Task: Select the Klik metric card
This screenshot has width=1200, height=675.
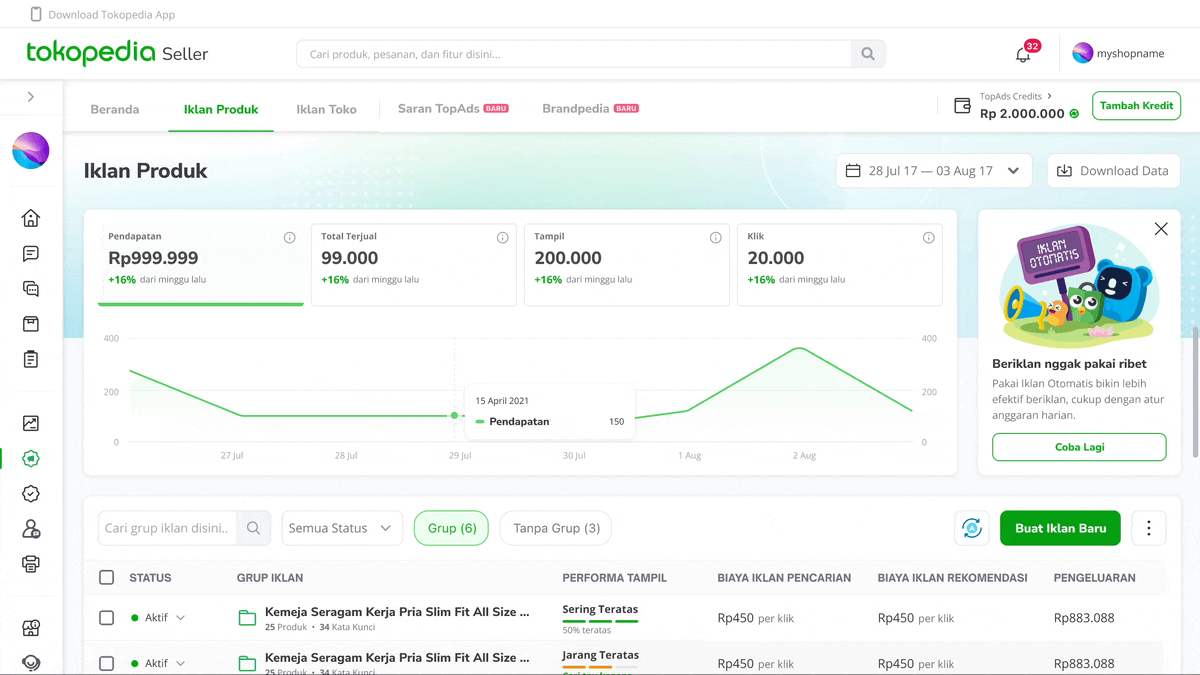Action: pyautogui.click(x=840, y=264)
